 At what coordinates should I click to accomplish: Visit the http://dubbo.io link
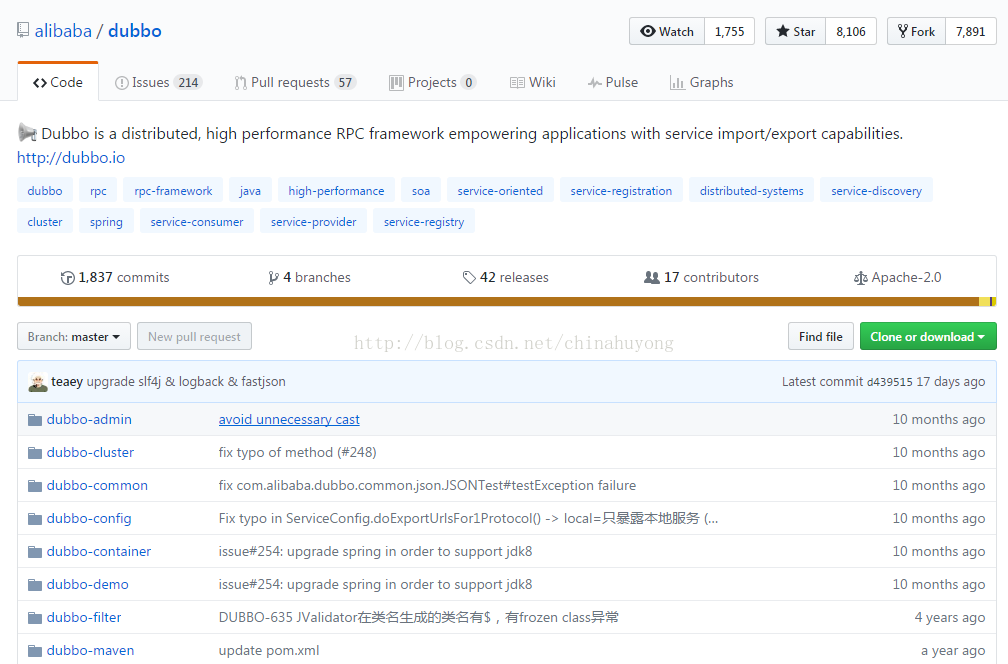[x=71, y=157]
